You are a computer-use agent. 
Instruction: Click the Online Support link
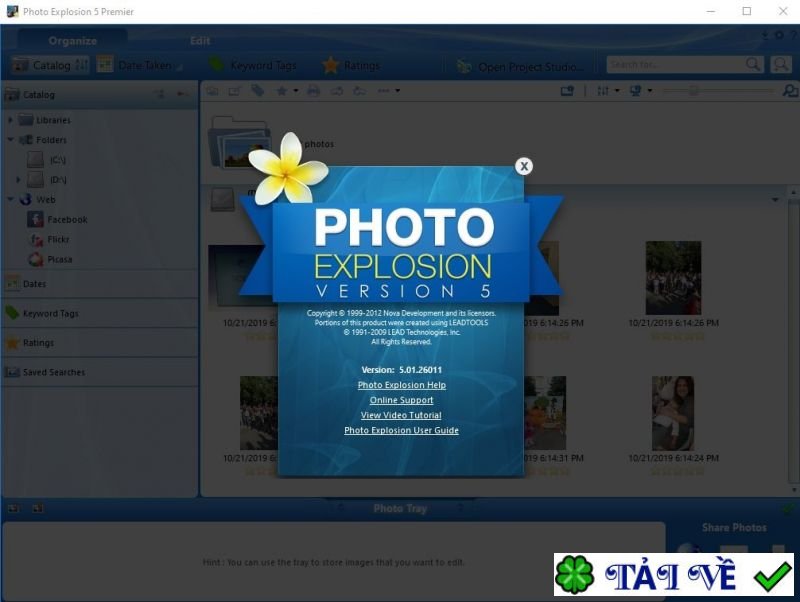[401, 400]
